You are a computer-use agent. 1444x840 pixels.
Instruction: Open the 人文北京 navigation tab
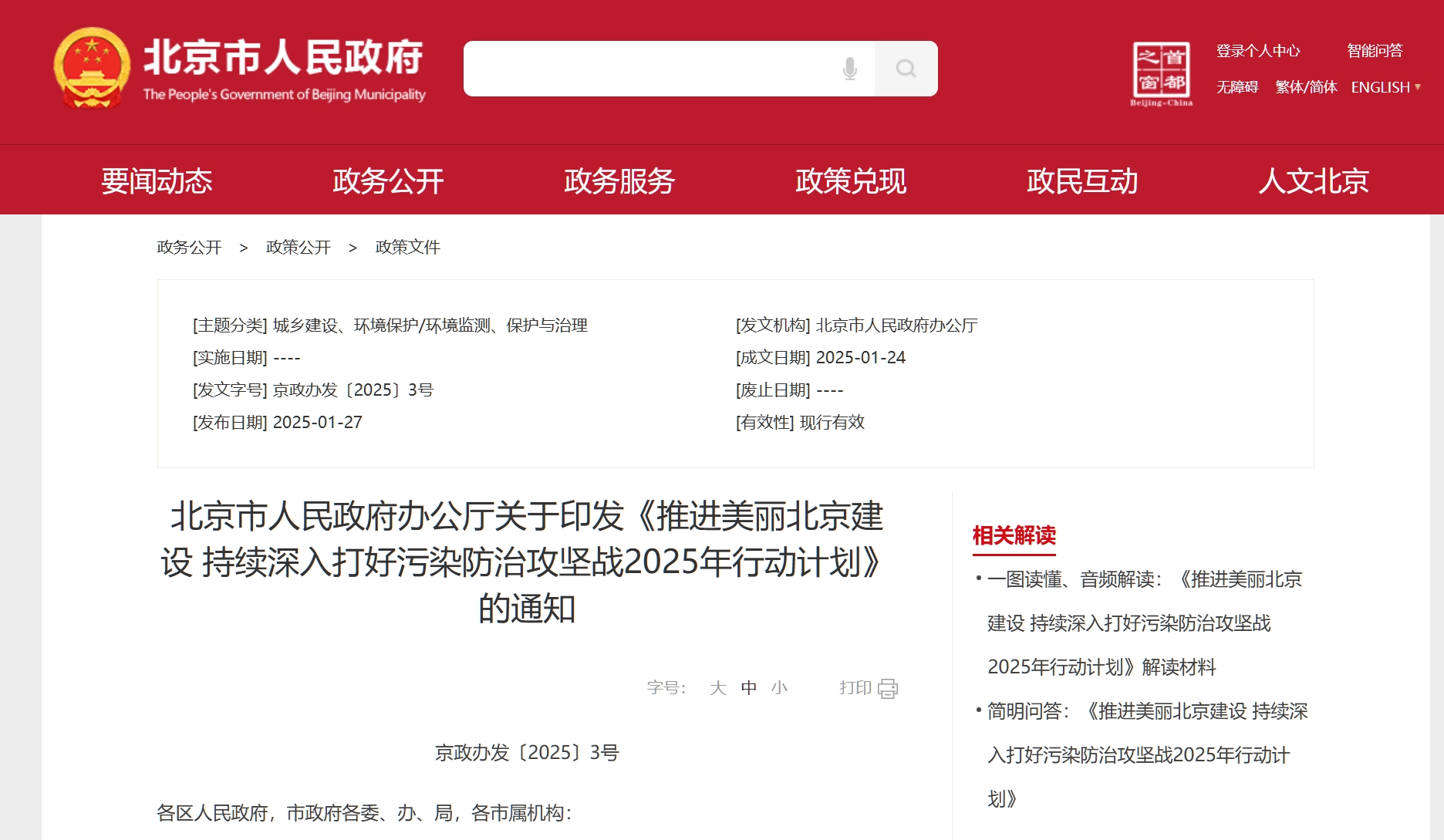click(x=1313, y=181)
